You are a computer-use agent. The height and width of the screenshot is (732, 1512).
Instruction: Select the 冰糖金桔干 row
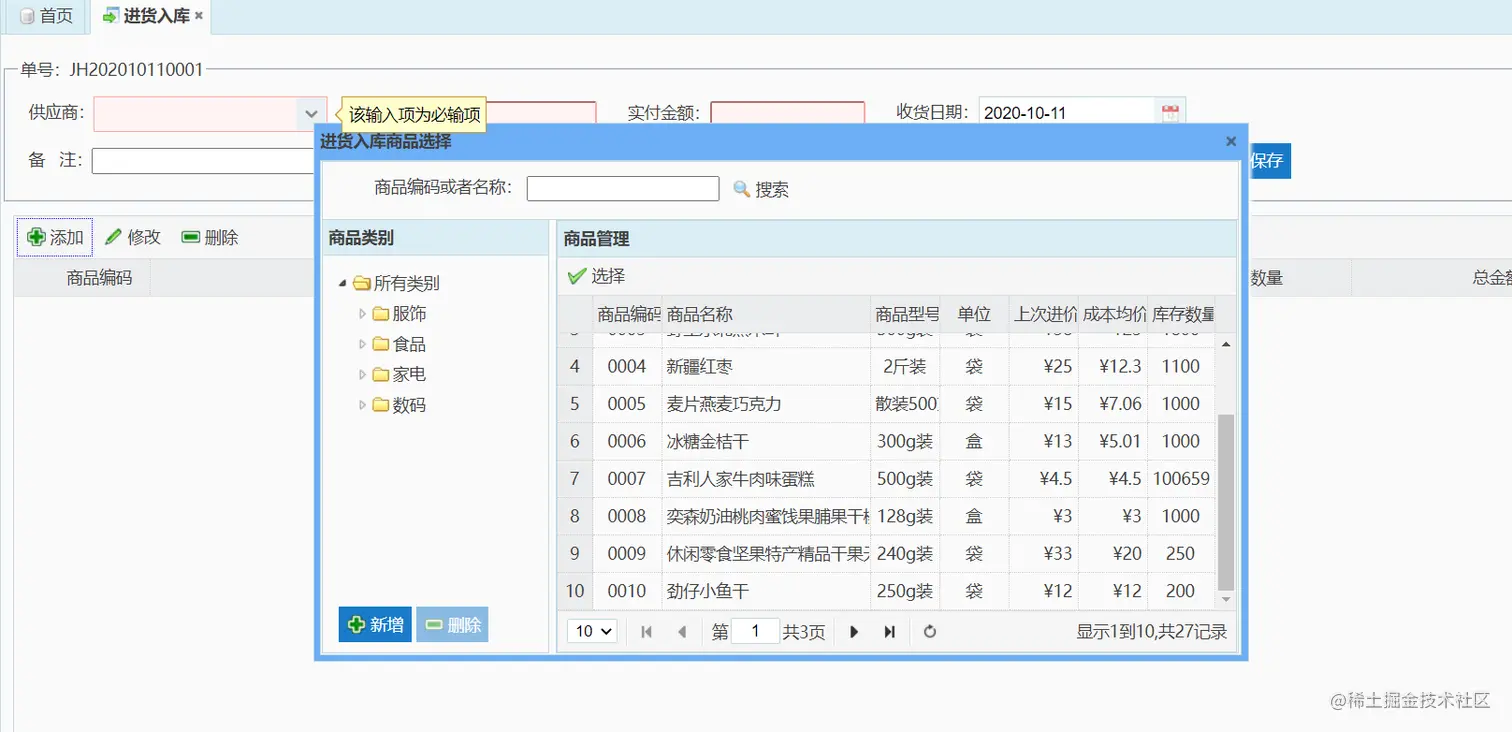tap(886, 441)
